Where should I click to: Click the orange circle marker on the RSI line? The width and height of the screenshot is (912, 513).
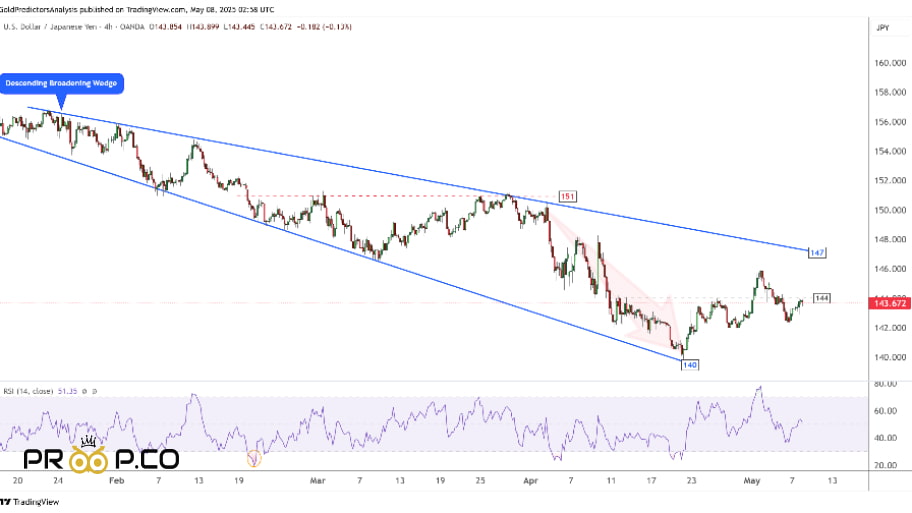(254, 459)
